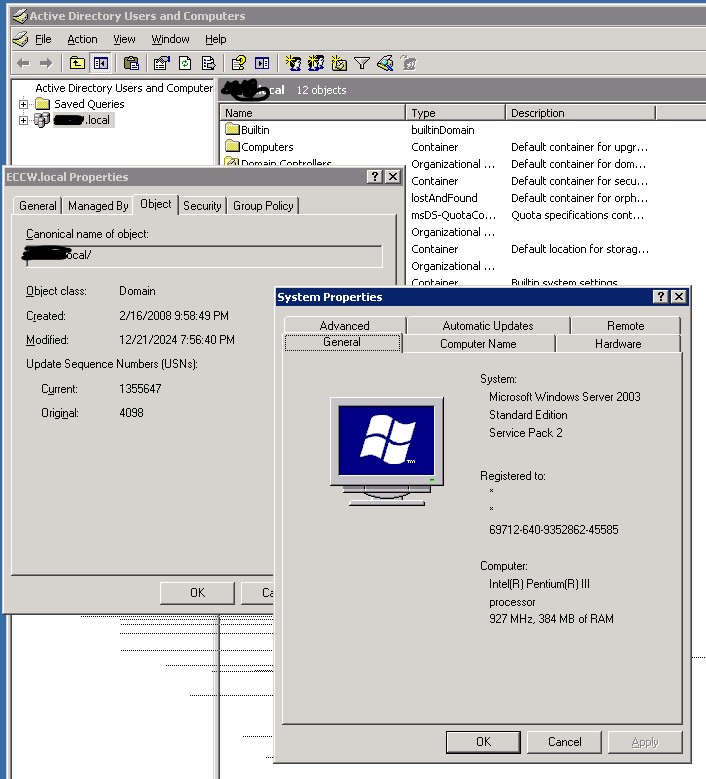Click the create new group toolbar icon
This screenshot has width=706, height=779.
coord(316,63)
